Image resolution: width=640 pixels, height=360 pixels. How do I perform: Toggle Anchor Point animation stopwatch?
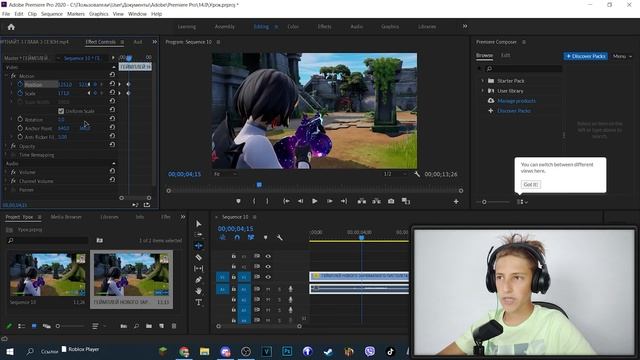(20, 128)
